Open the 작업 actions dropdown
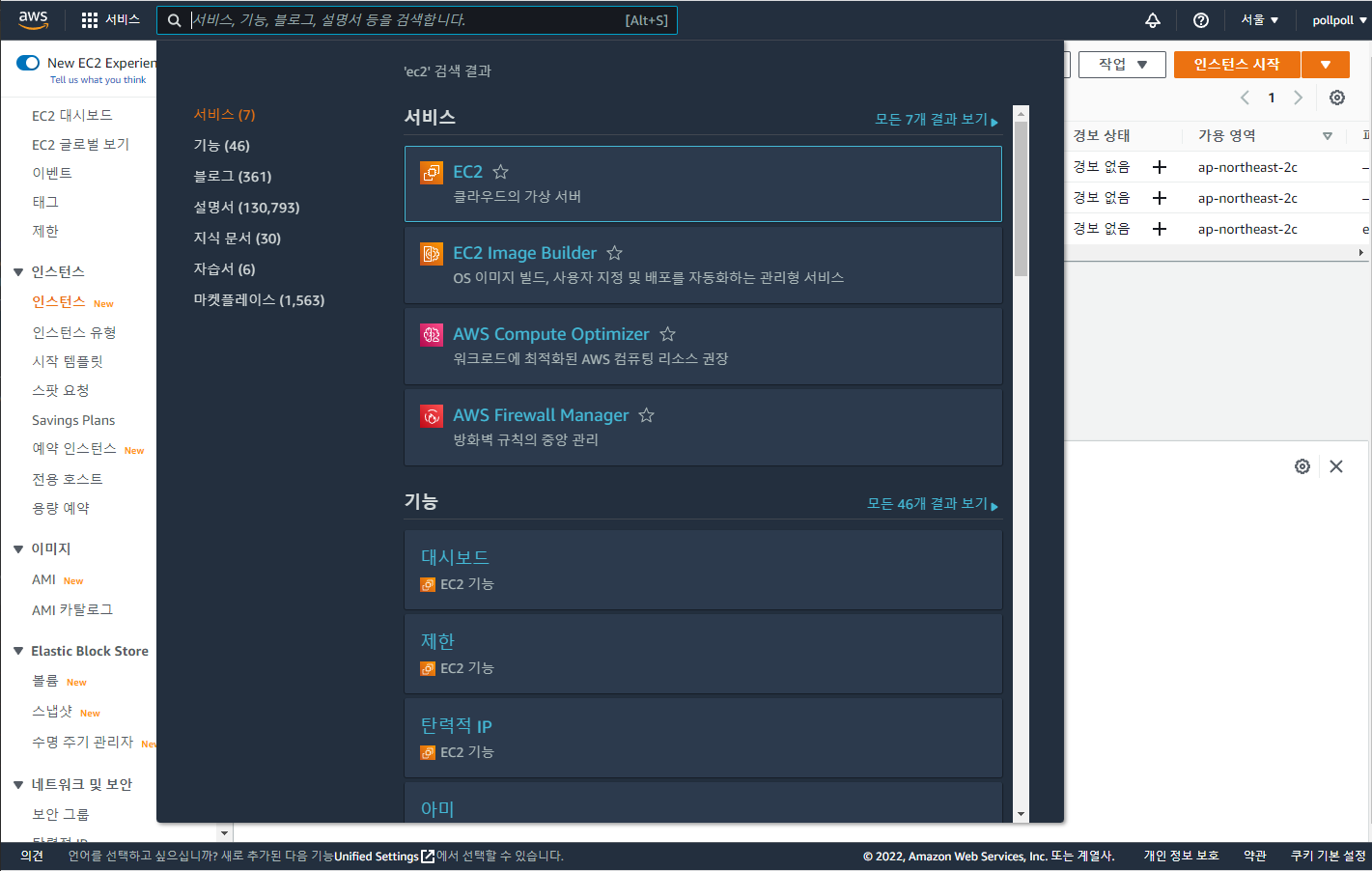Viewport: 1372px width, 871px height. click(1122, 65)
